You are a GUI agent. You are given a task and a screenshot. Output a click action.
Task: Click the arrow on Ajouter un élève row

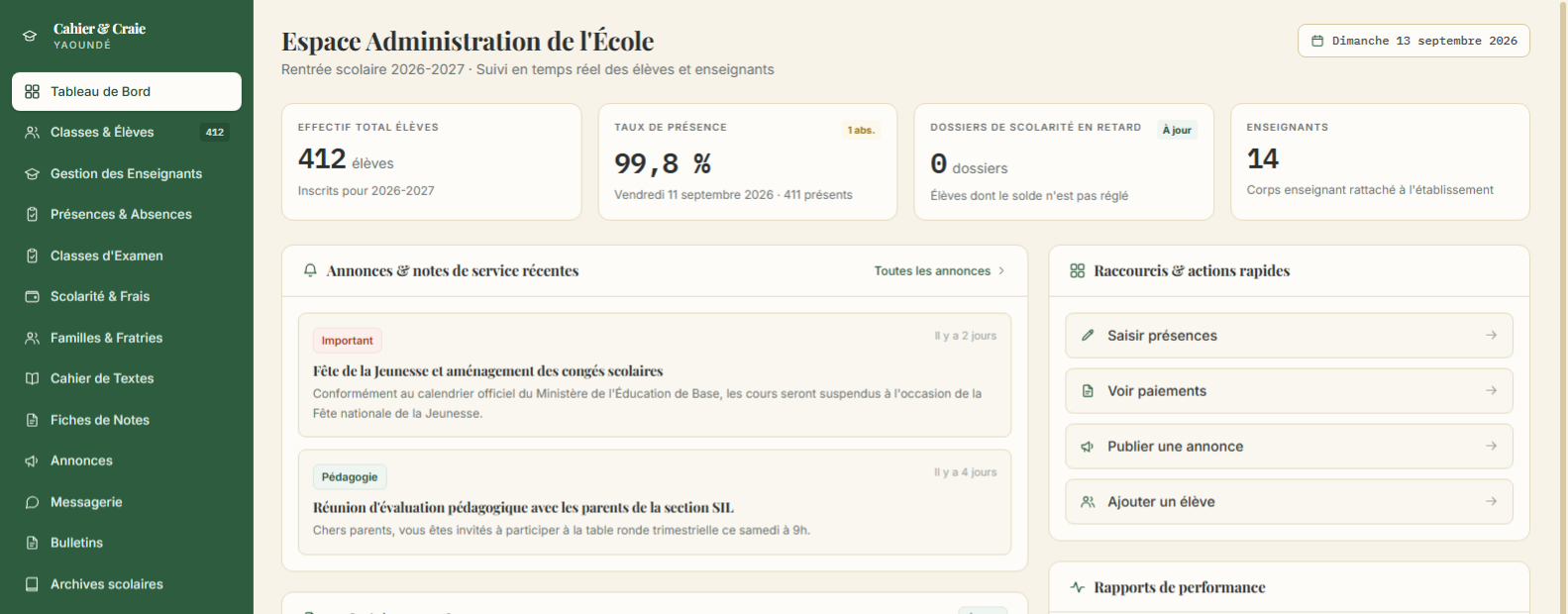(x=1491, y=502)
